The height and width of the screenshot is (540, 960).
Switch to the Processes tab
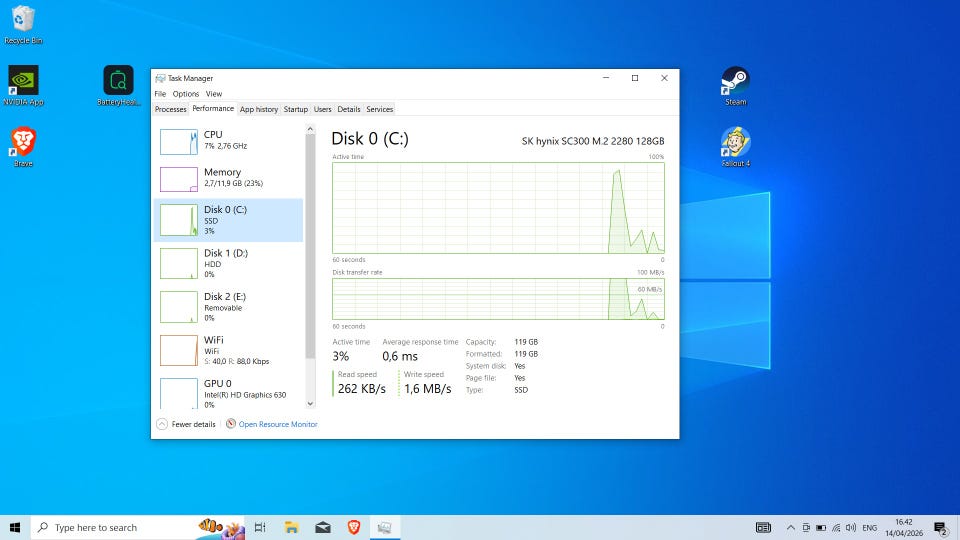(x=170, y=109)
